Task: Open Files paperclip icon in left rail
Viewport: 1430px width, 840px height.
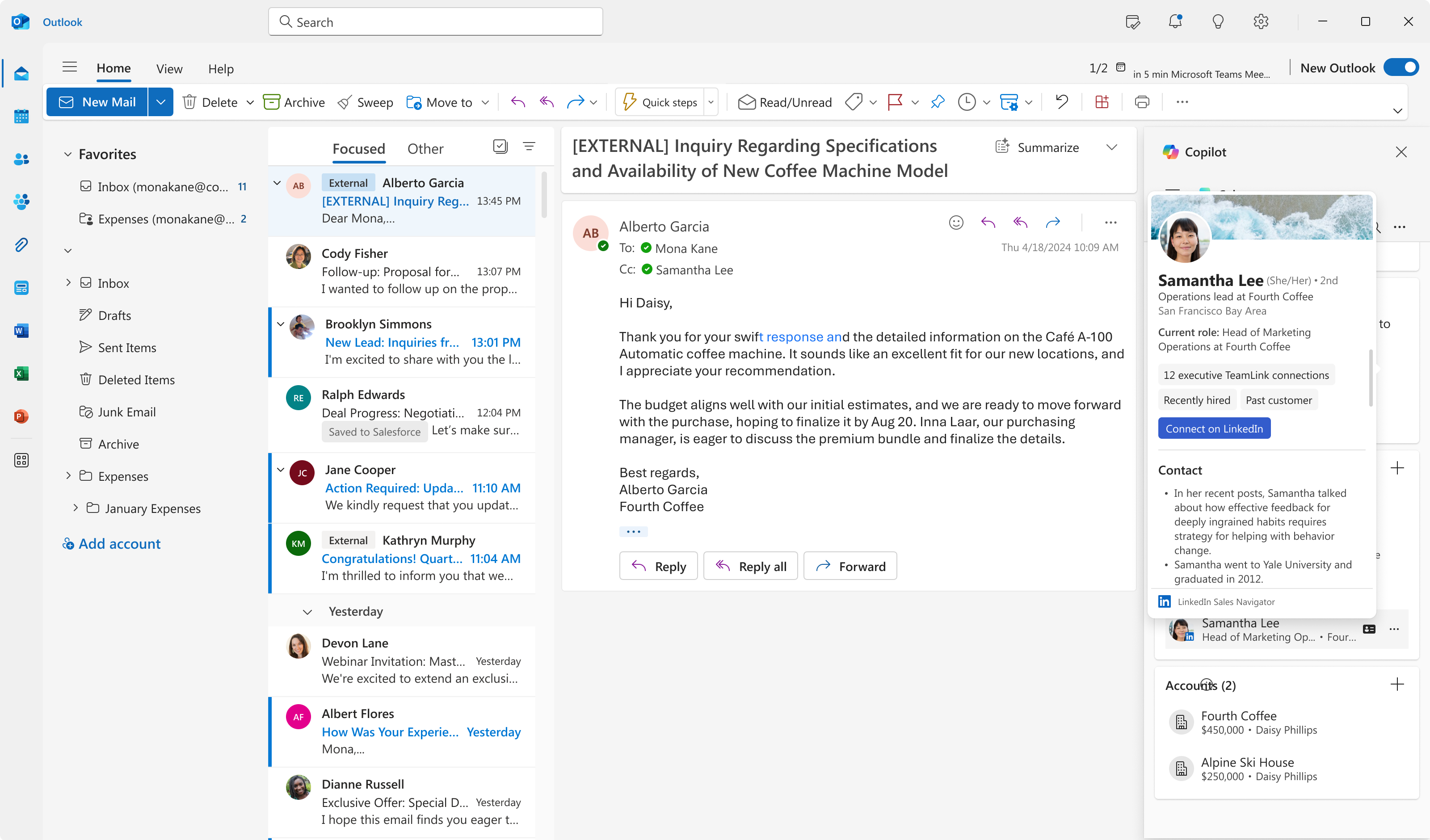Action: pyautogui.click(x=21, y=244)
